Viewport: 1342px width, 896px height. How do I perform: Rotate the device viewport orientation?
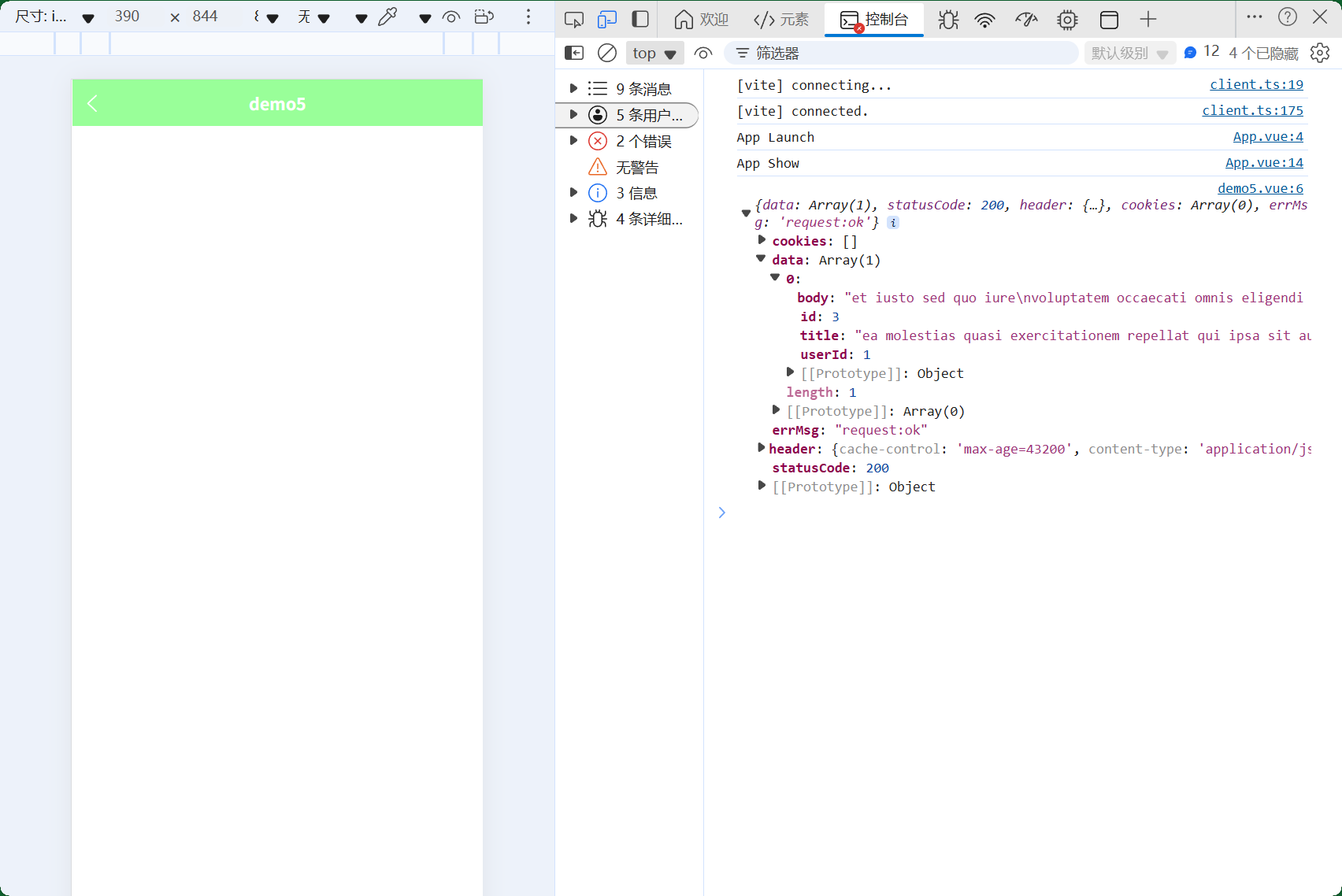[x=484, y=16]
